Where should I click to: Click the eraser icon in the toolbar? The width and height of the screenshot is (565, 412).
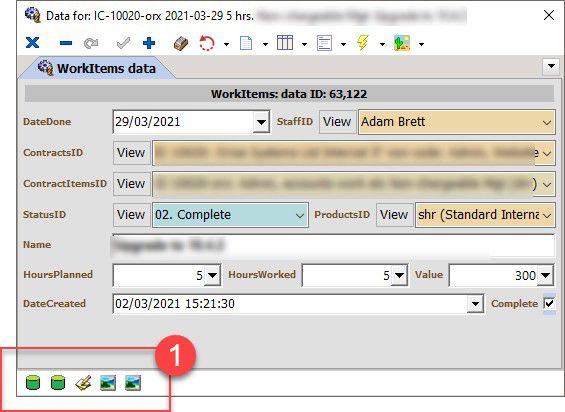(181, 44)
